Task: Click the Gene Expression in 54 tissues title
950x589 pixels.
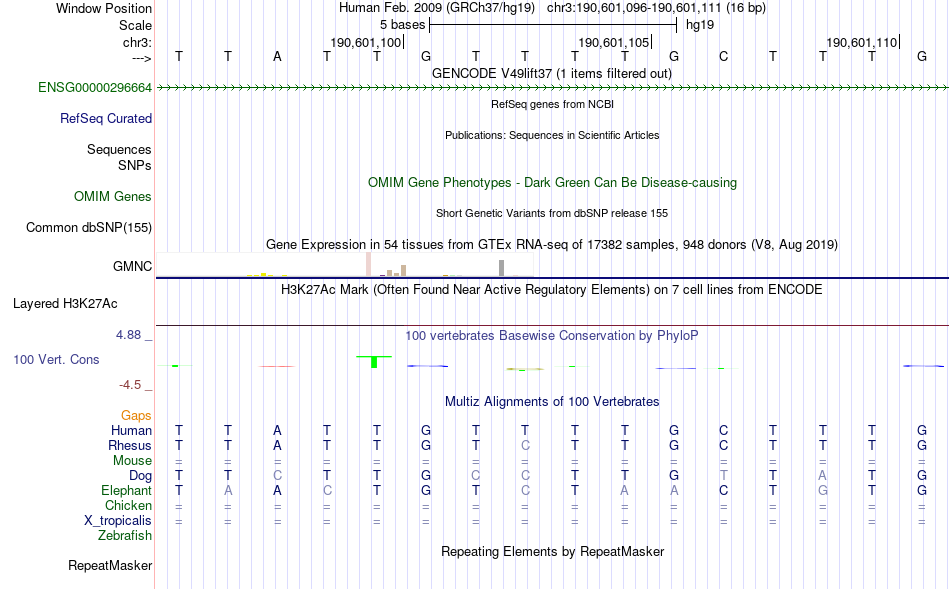Action: coord(552,245)
